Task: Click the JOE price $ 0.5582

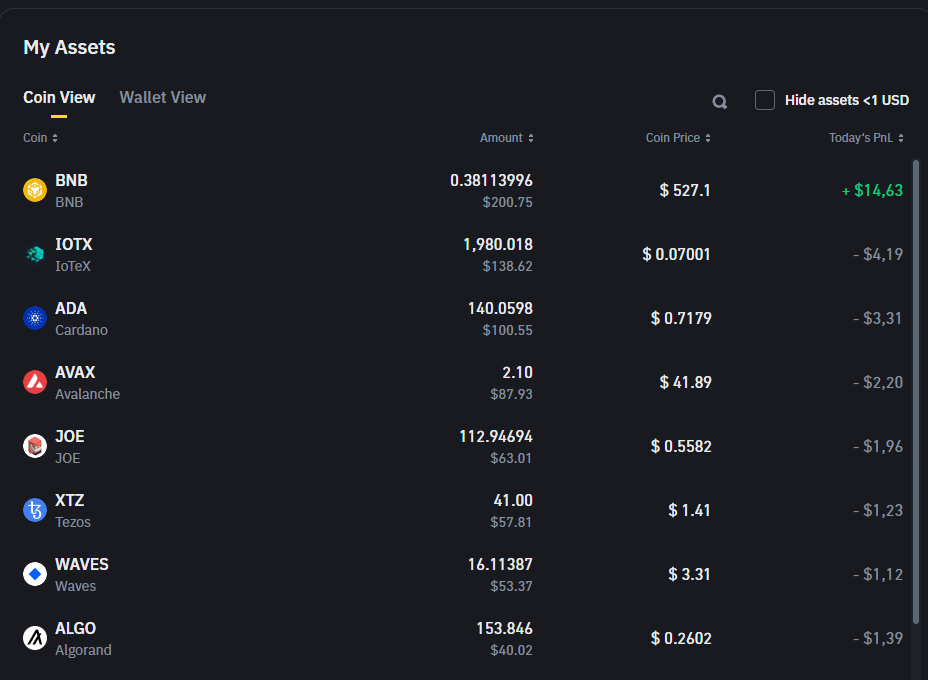Action: [x=681, y=446]
